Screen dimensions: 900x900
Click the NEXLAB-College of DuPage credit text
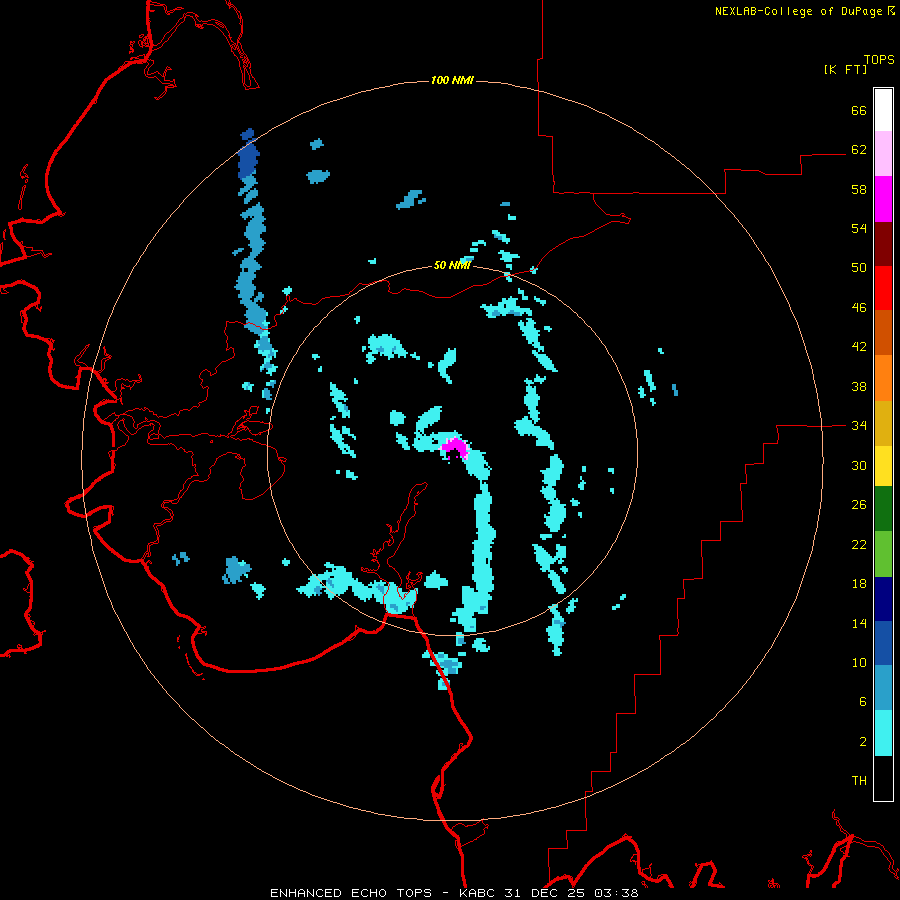pos(798,11)
